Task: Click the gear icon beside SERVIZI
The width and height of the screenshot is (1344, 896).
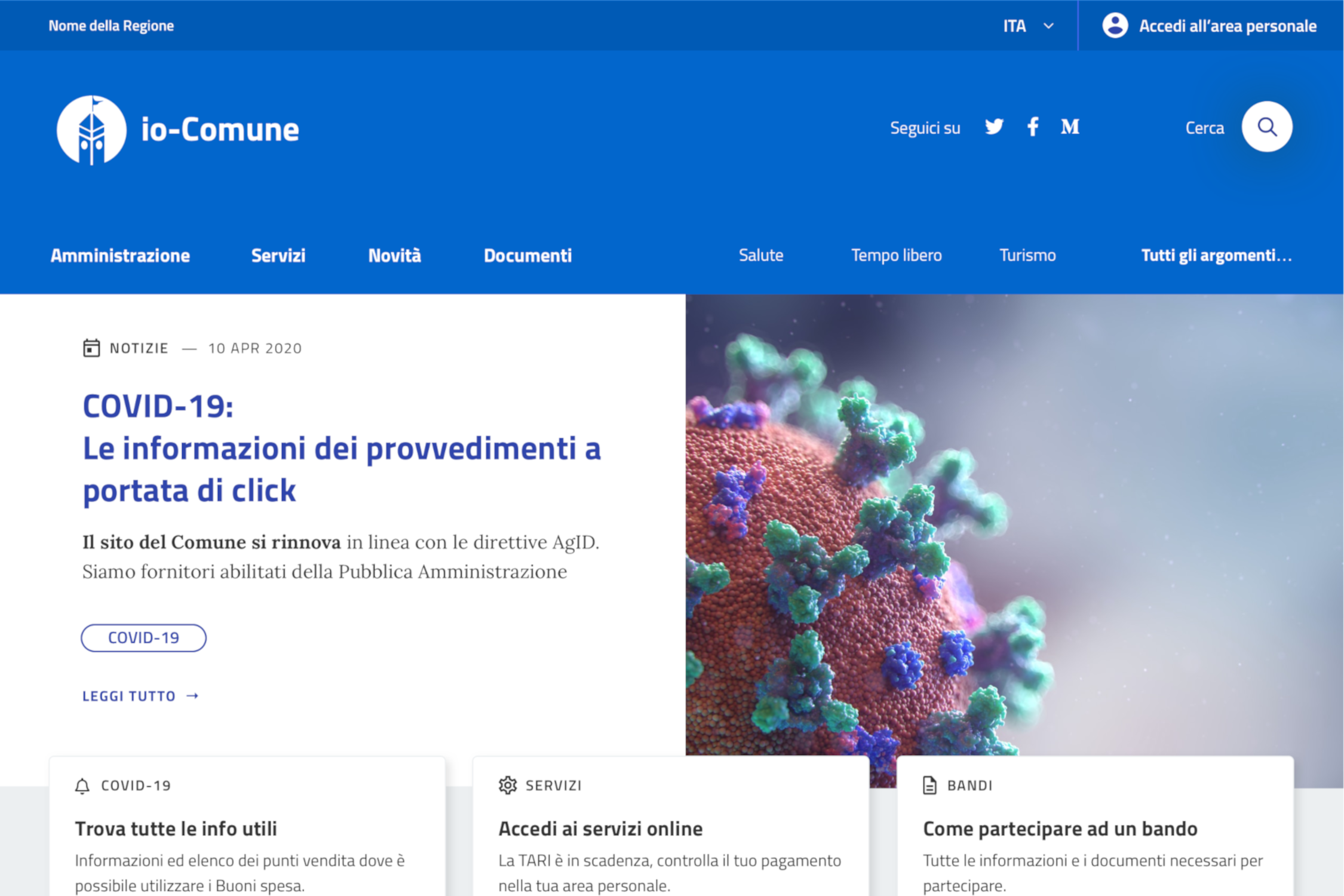Action: (x=507, y=785)
